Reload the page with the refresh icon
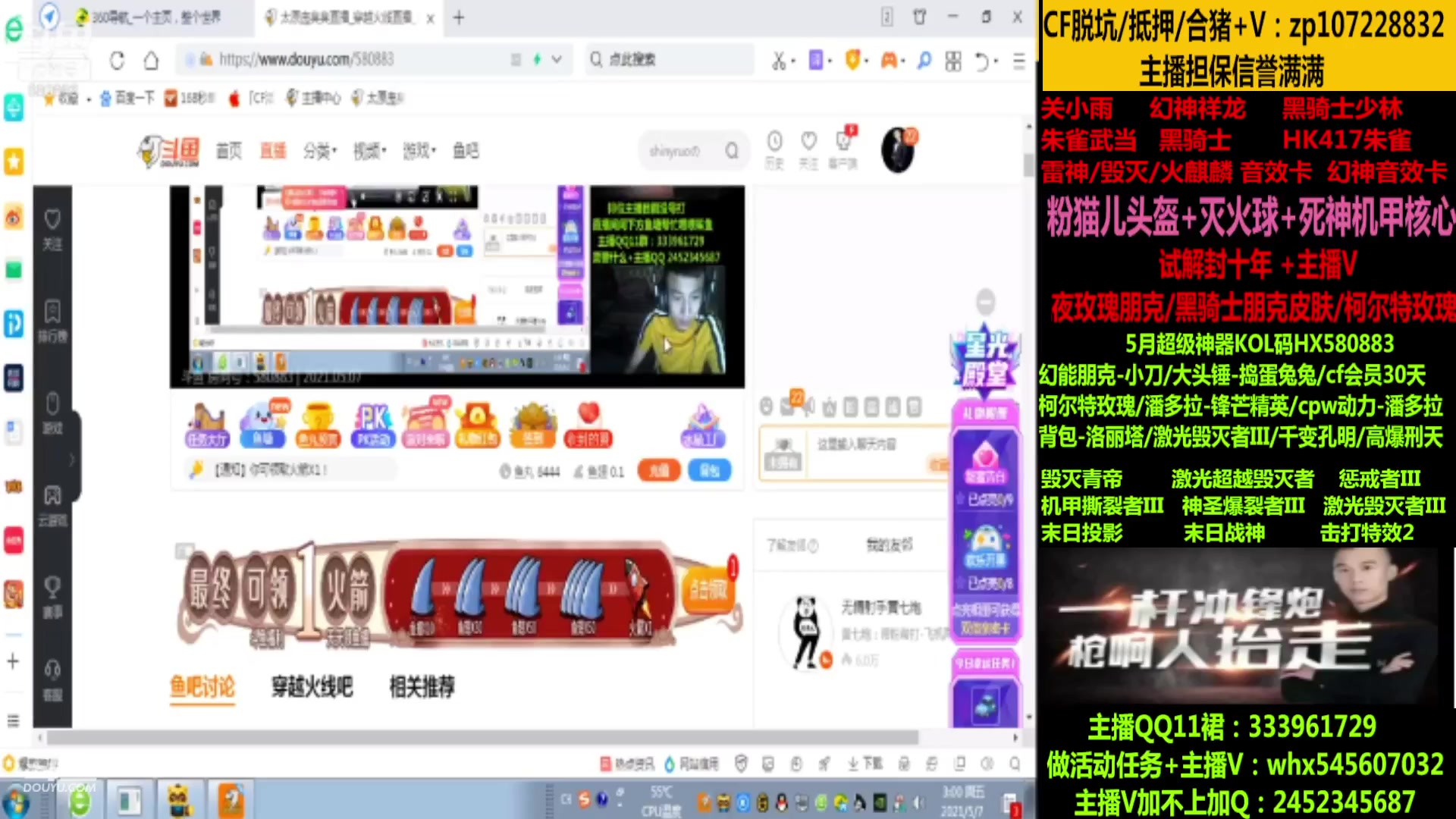1456x819 pixels. 117,60
